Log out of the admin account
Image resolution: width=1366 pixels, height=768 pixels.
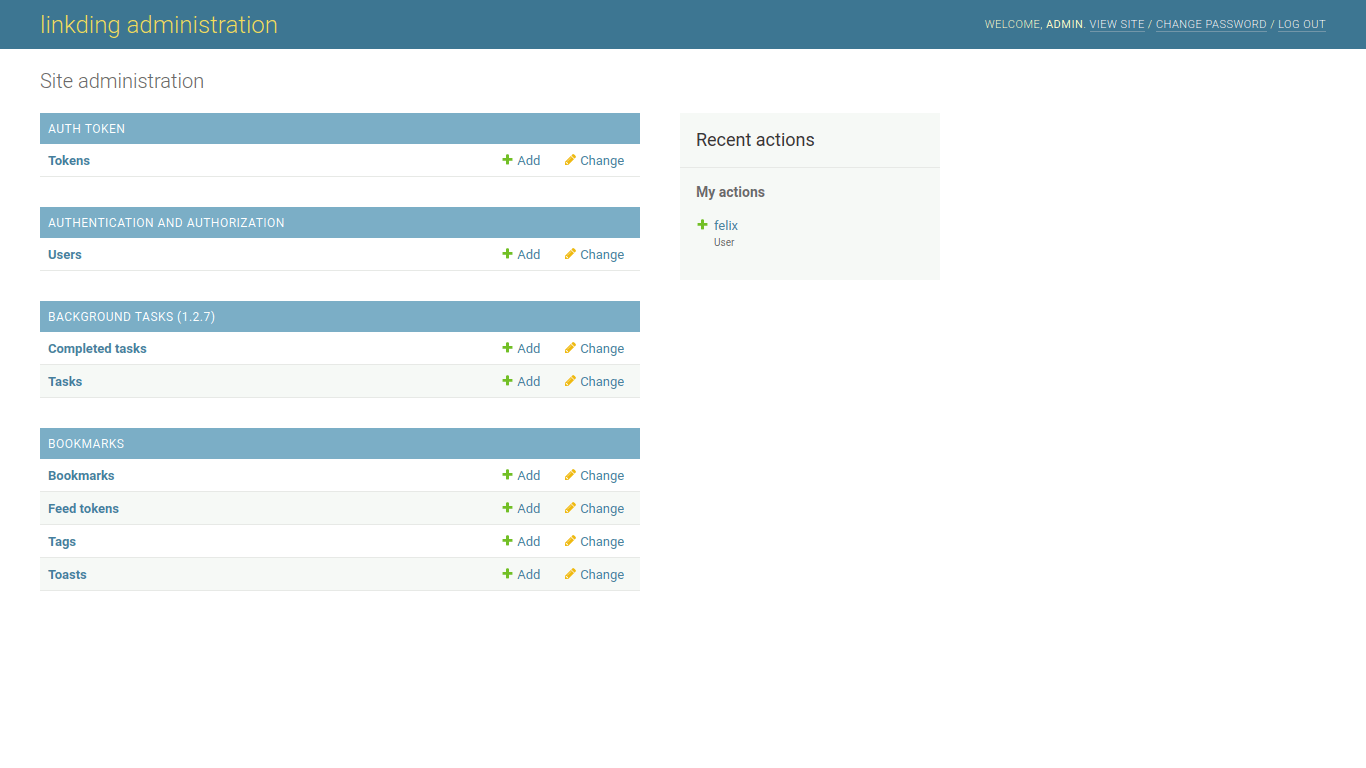pos(1301,24)
